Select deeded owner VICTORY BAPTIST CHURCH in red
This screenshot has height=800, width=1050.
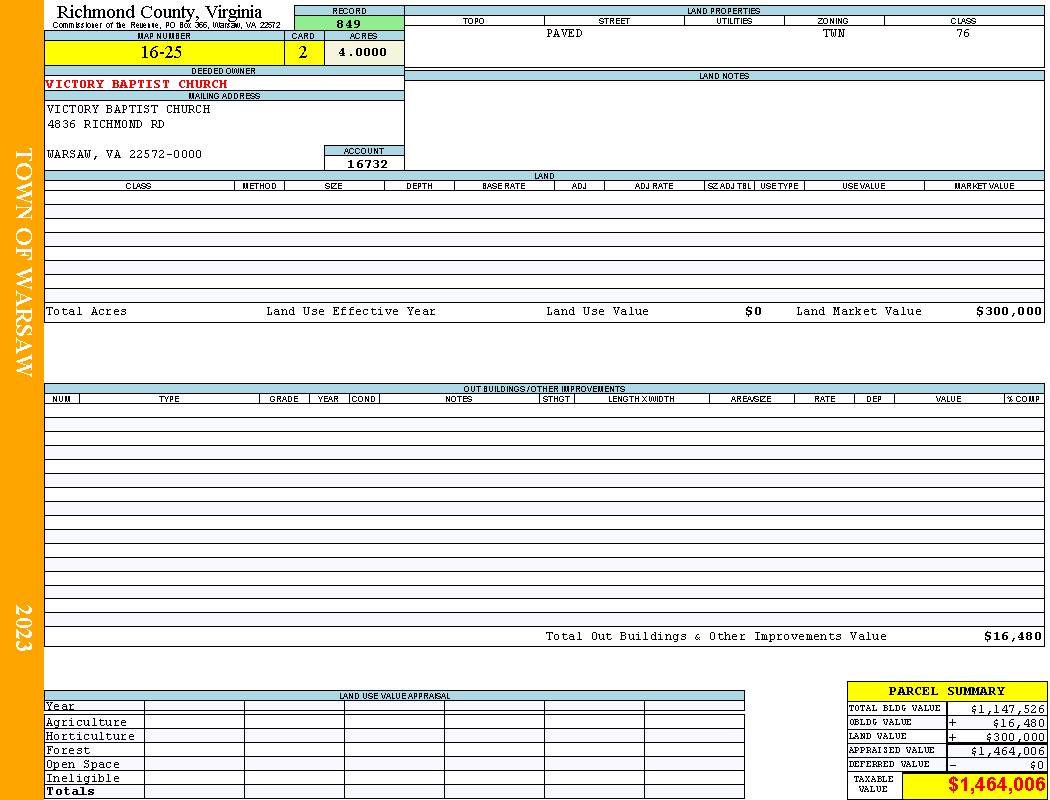(137, 84)
